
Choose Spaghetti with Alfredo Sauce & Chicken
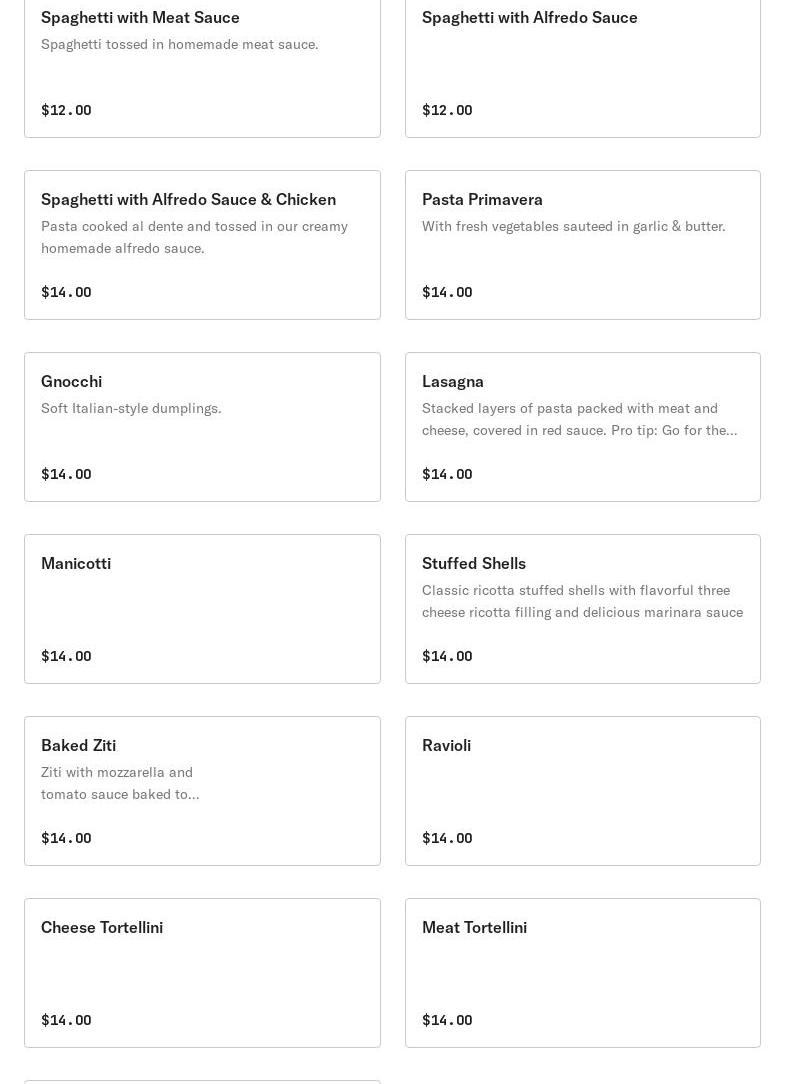(202, 245)
